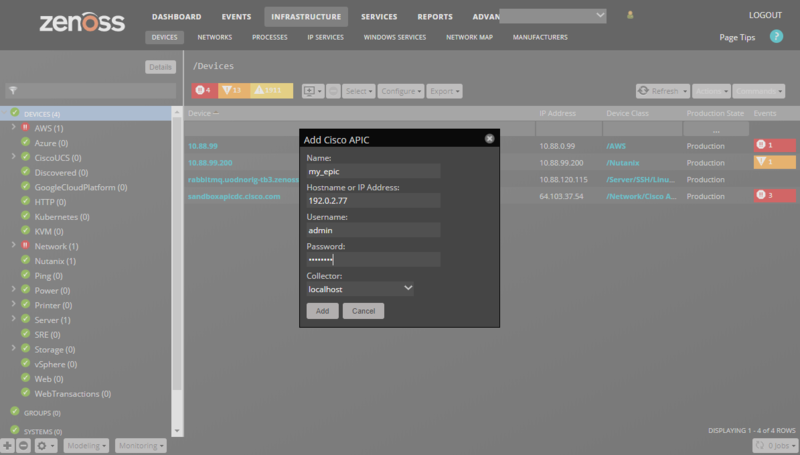Open the gear settings menu

[x=45, y=446]
